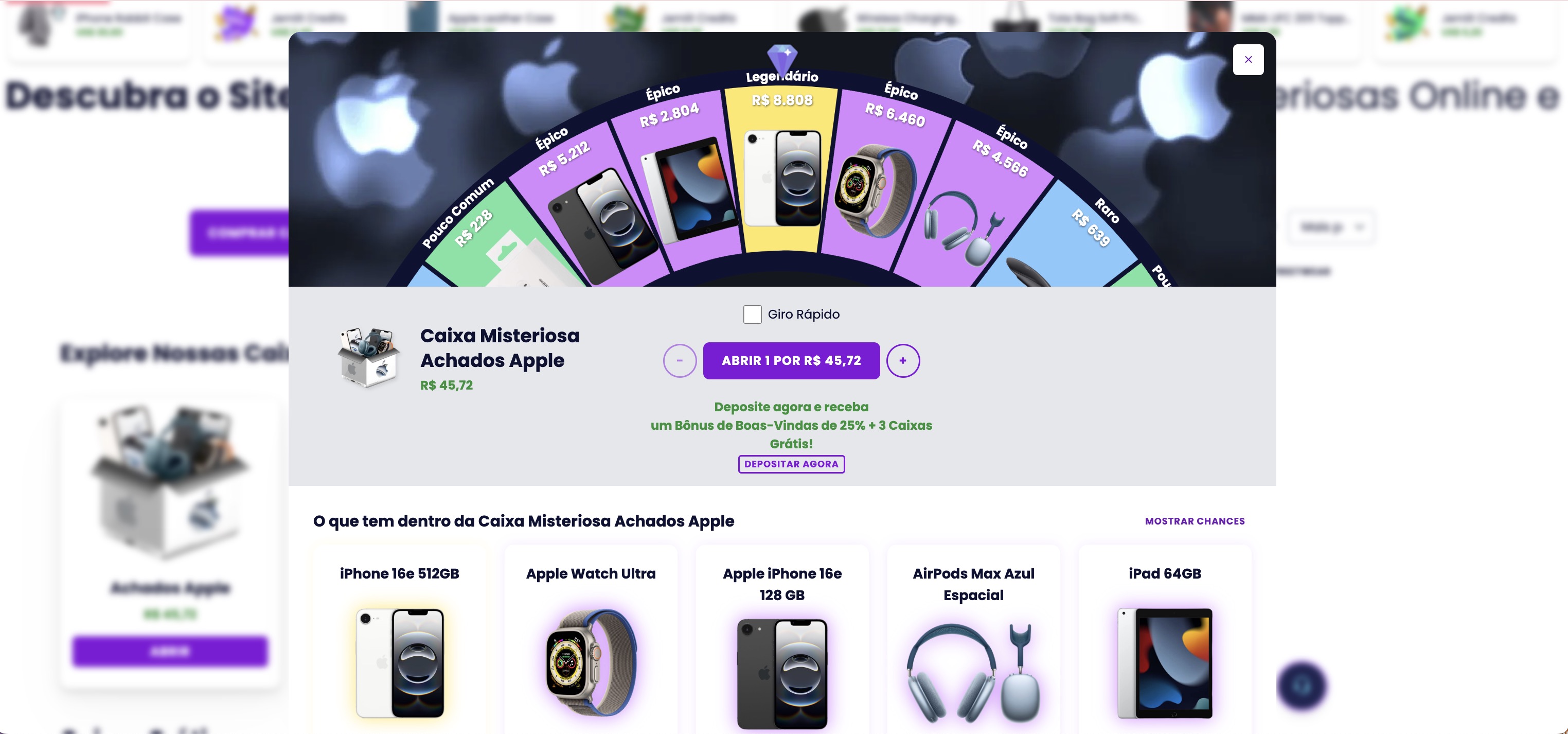This screenshot has width=1568, height=734.
Task: Select the iPad 64GB product image
Action: click(1165, 663)
